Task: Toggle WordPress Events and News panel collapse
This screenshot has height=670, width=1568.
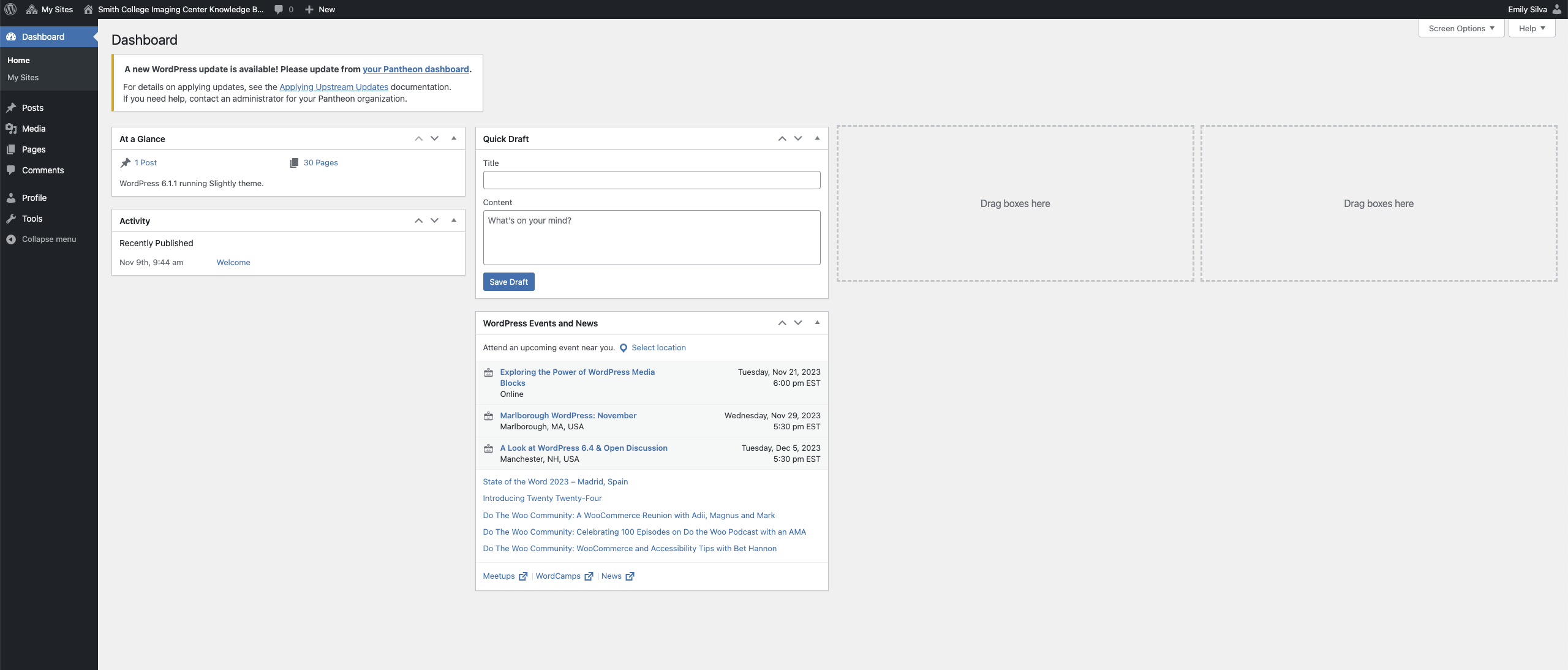Action: tap(817, 323)
